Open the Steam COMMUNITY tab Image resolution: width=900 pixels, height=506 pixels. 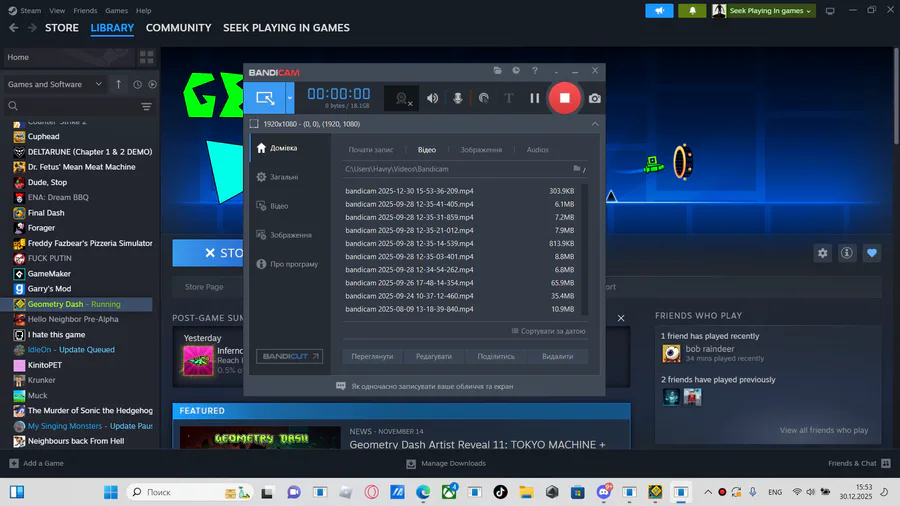[x=179, y=28]
